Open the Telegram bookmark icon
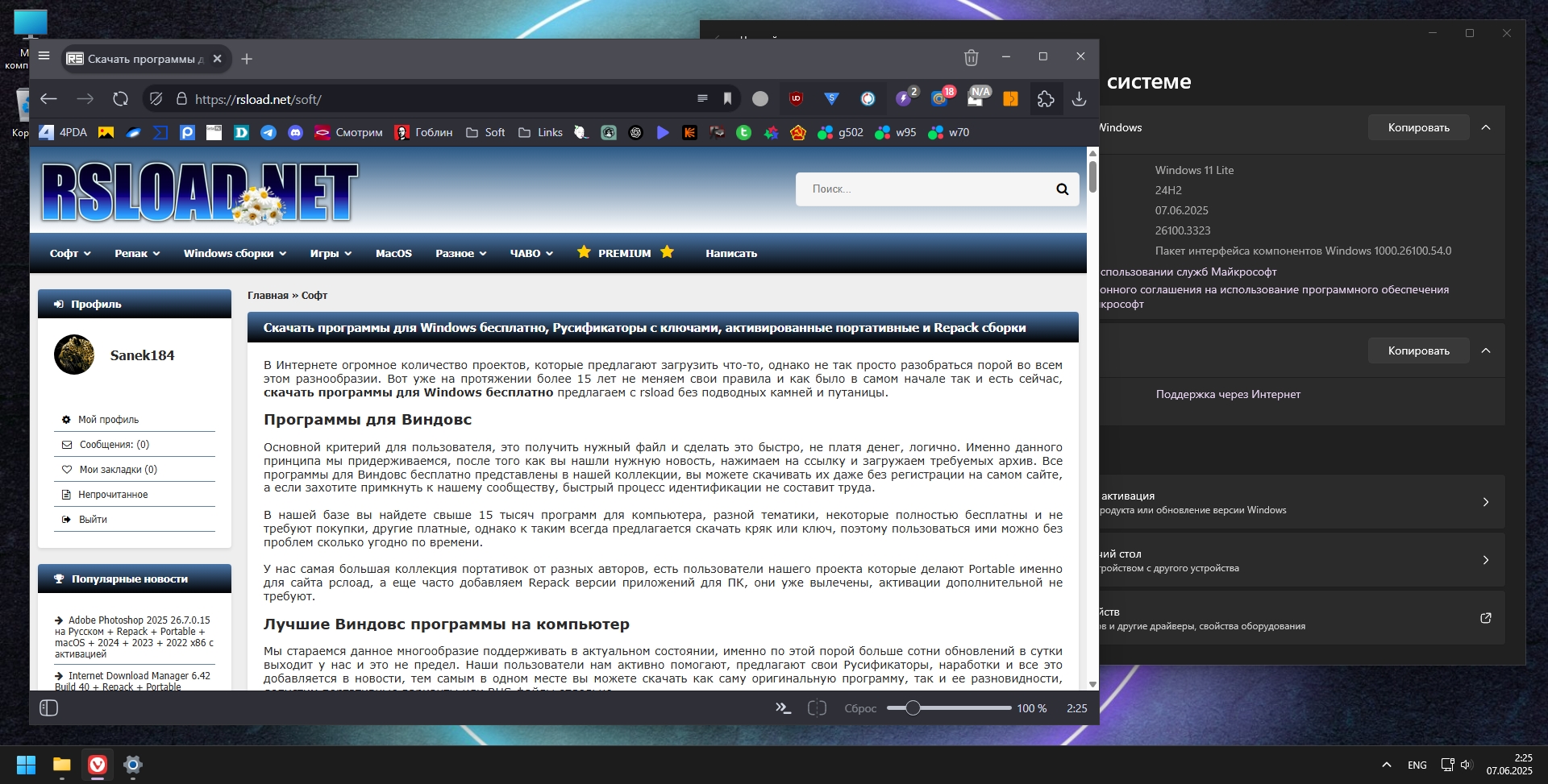This screenshot has width=1548, height=784. click(x=268, y=132)
